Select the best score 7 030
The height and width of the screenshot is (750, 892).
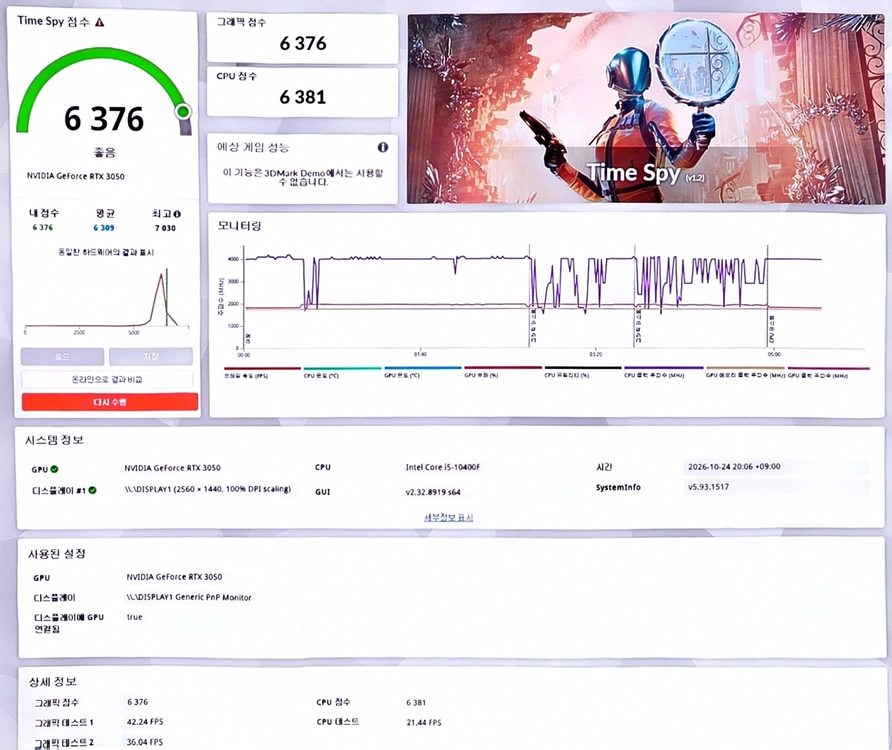(165, 228)
